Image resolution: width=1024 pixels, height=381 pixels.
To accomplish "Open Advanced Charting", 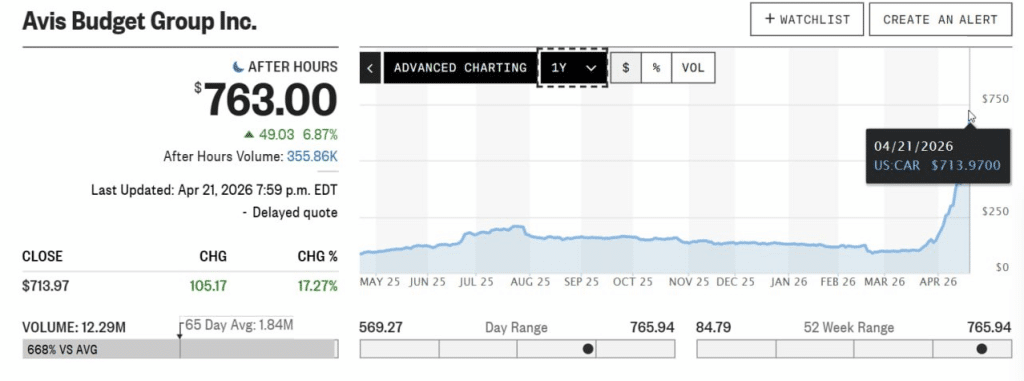I will pos(460,67).
